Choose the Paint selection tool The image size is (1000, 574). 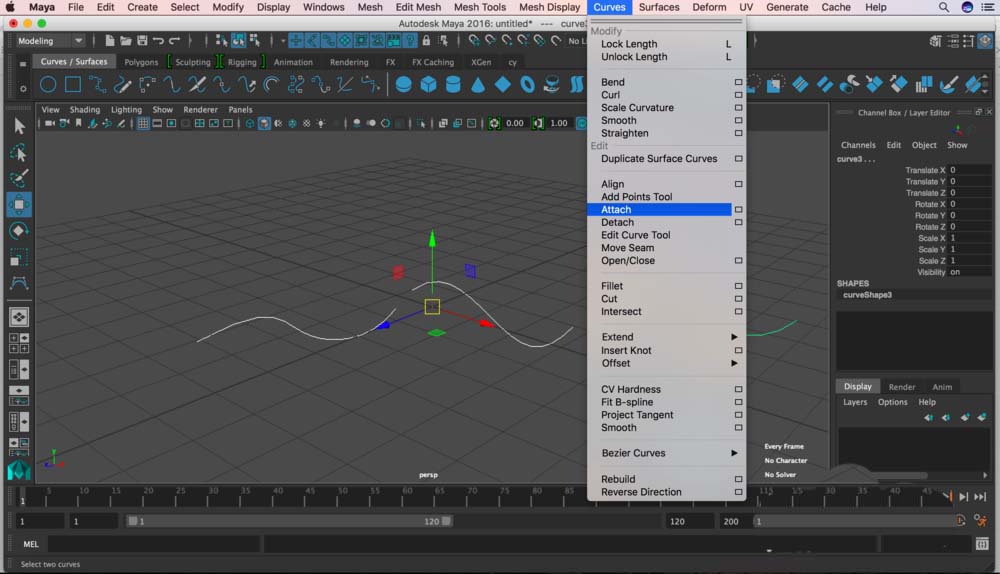pyautogui.click(x=19, y=178)
